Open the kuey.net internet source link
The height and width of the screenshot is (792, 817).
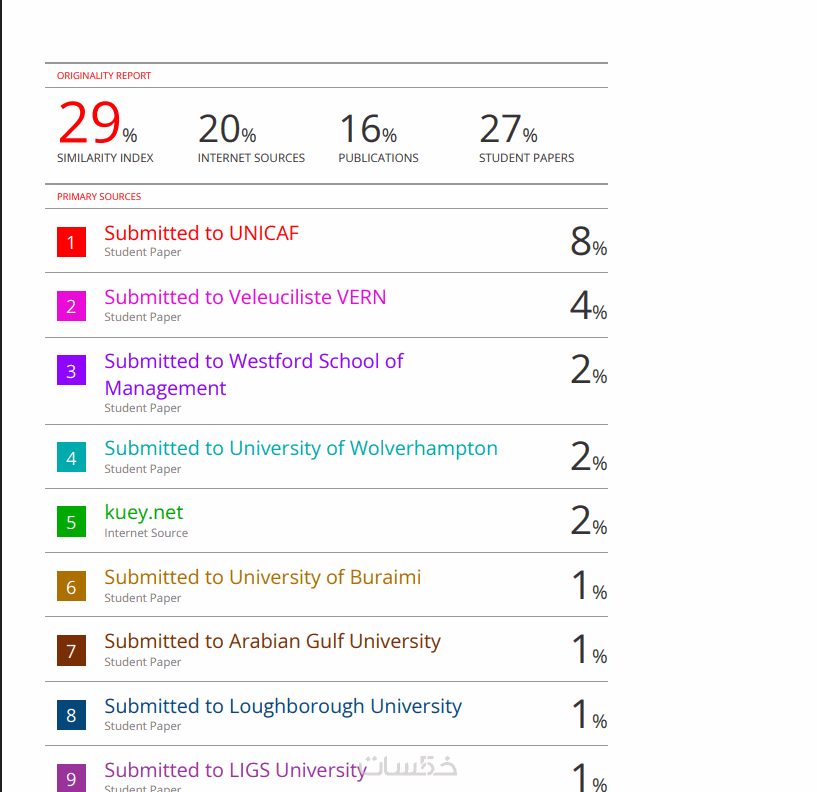144,512
